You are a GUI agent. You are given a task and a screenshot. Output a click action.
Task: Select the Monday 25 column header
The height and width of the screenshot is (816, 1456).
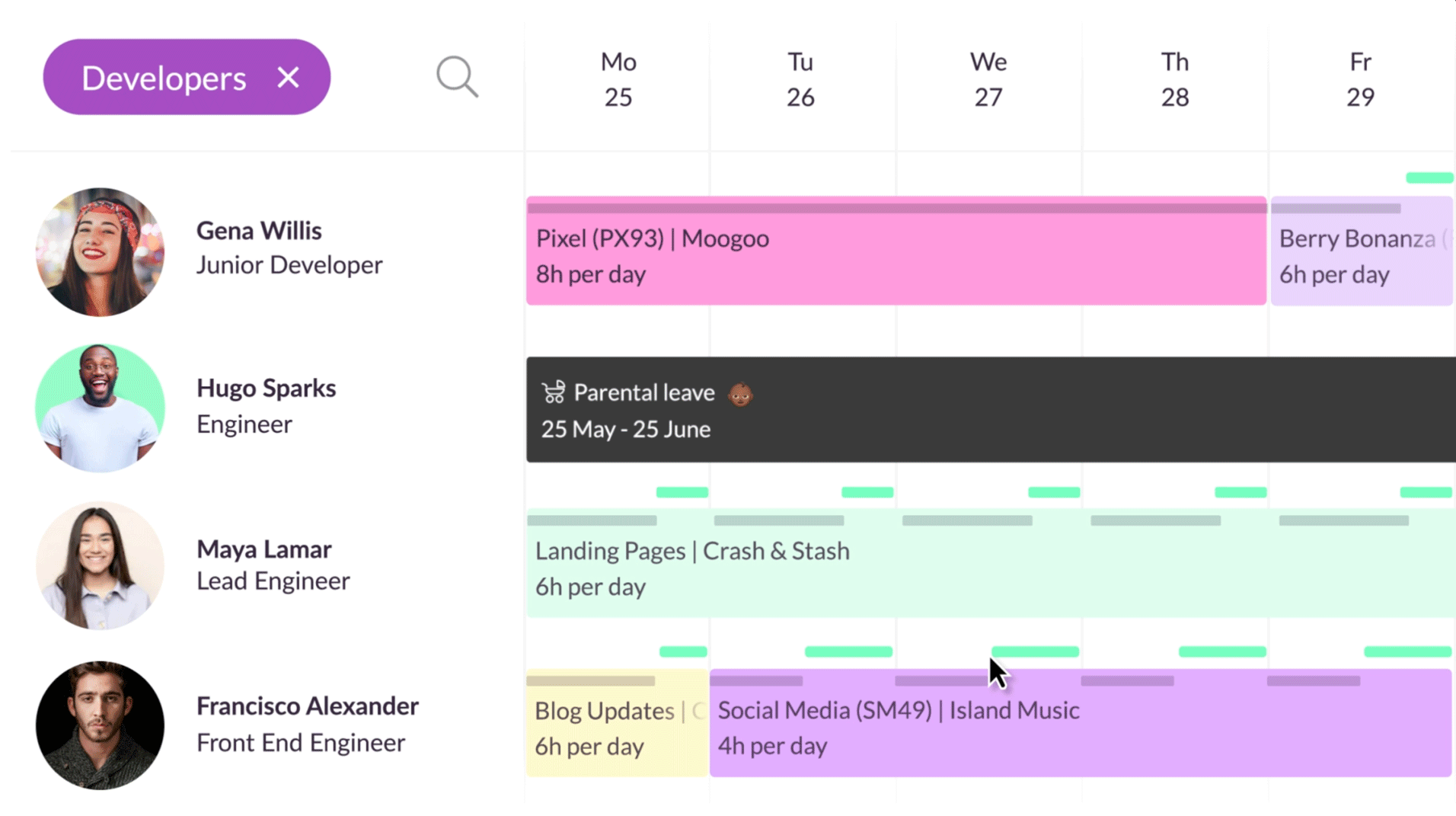618,79
